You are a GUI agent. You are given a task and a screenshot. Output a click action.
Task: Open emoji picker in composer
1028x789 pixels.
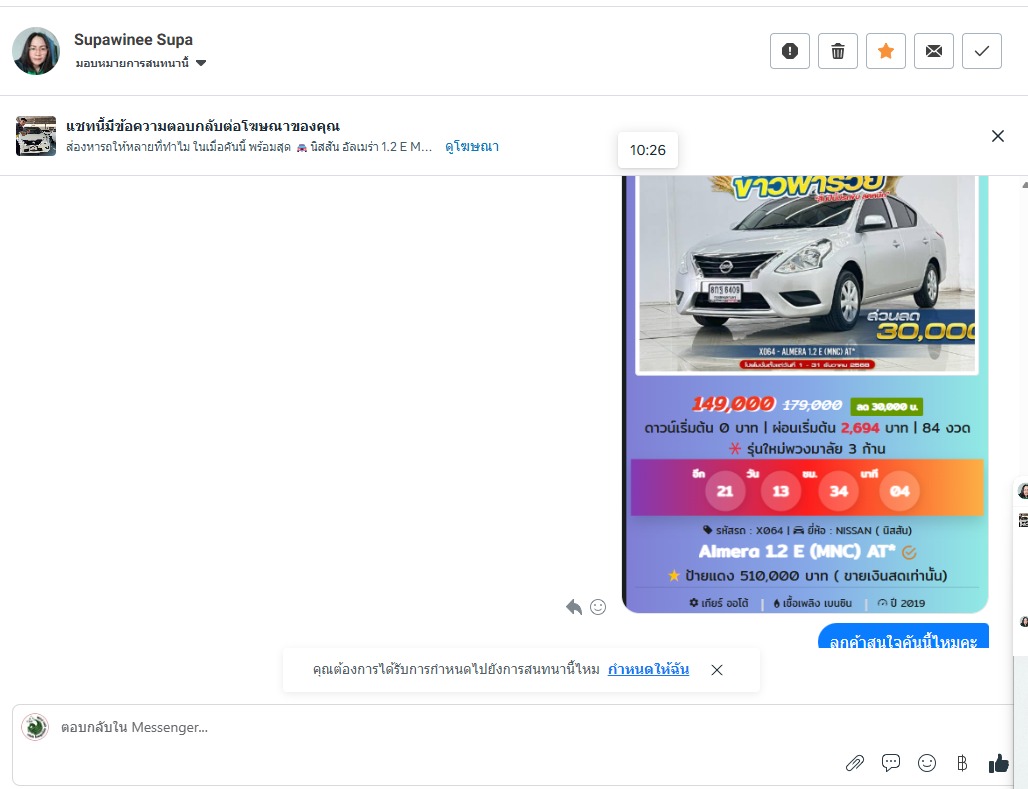[926, 763]
